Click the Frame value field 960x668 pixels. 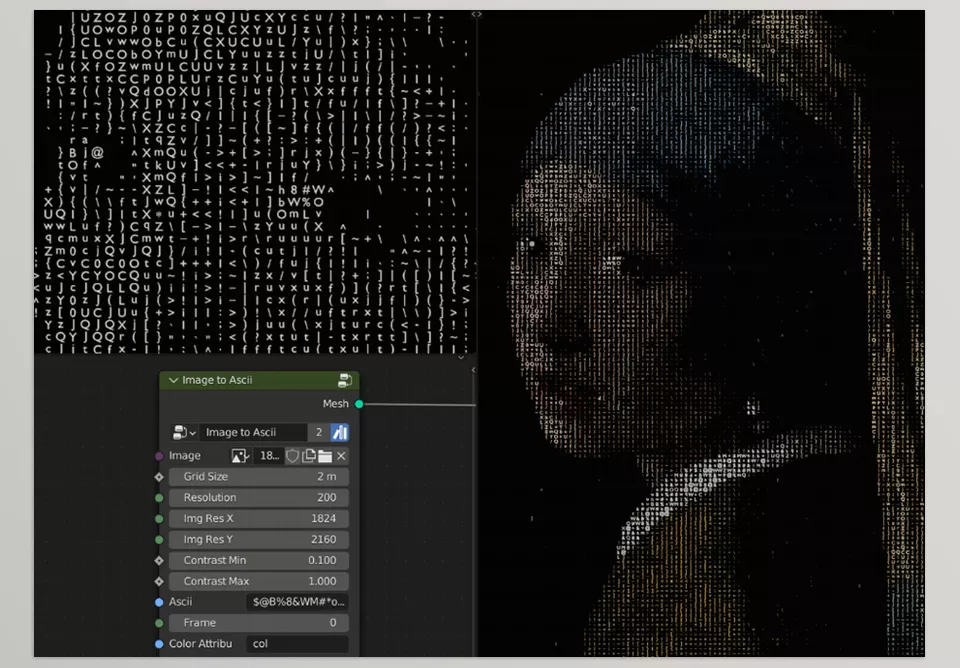(x=259, y=623)
